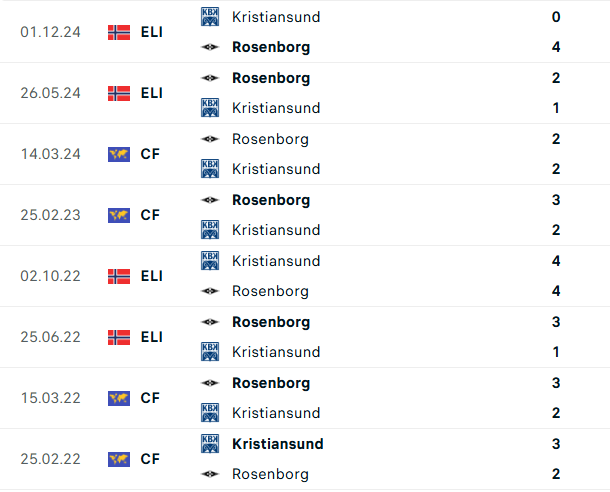Click Rosenborg score 4 in 01.12.24 match
This screenshot has height=492, width=610.
click(x=556, y=47)
